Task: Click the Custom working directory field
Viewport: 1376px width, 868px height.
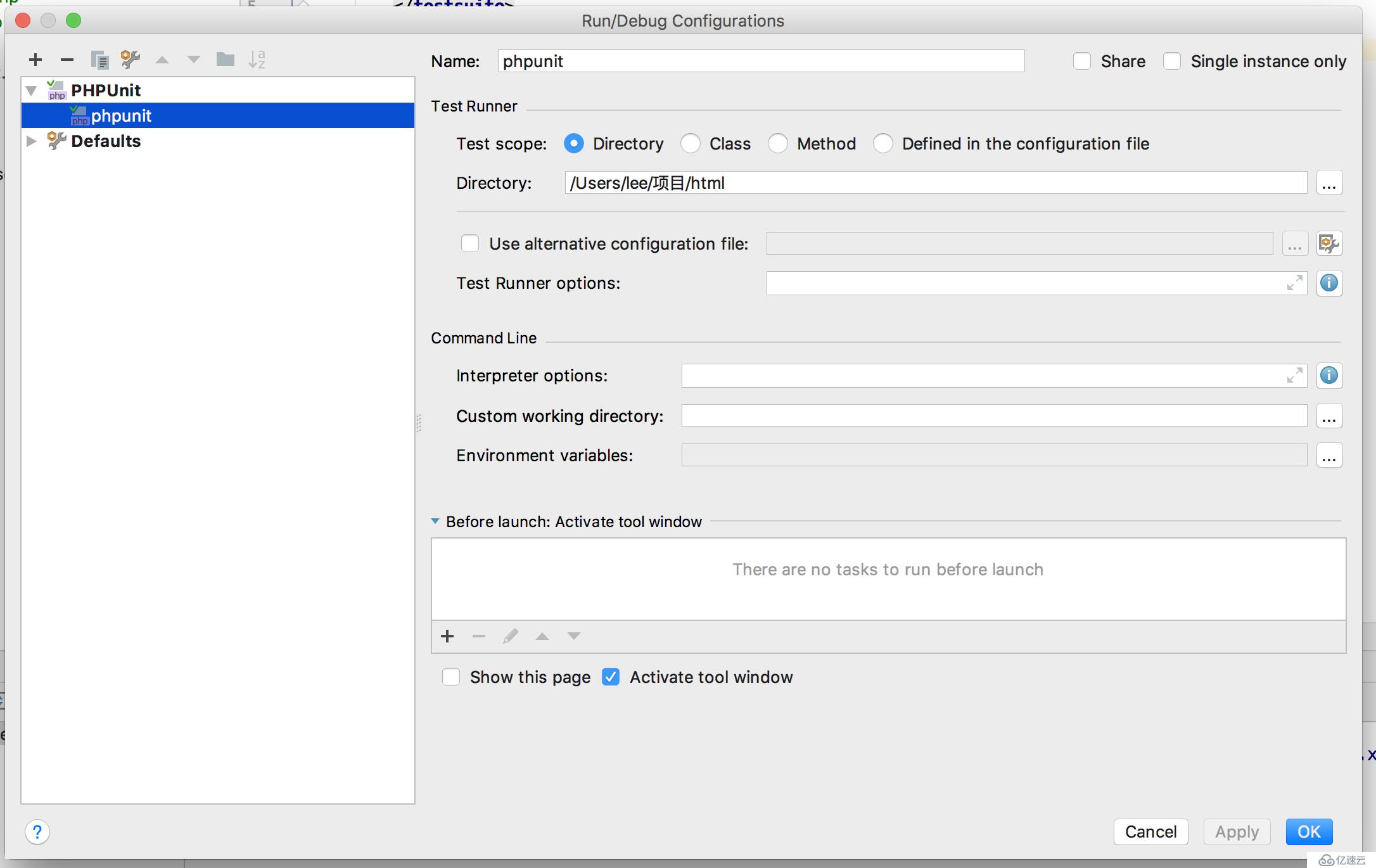Action: tap(994, 416)
